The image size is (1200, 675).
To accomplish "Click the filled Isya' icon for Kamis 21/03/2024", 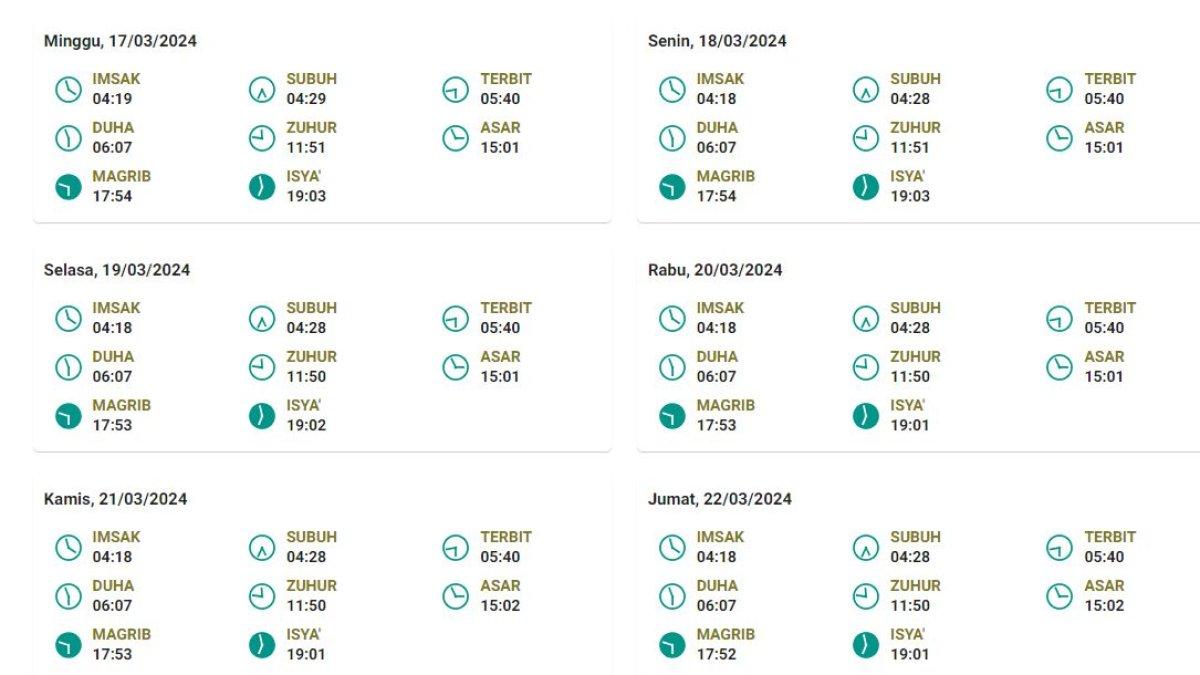I will [262, 645].
